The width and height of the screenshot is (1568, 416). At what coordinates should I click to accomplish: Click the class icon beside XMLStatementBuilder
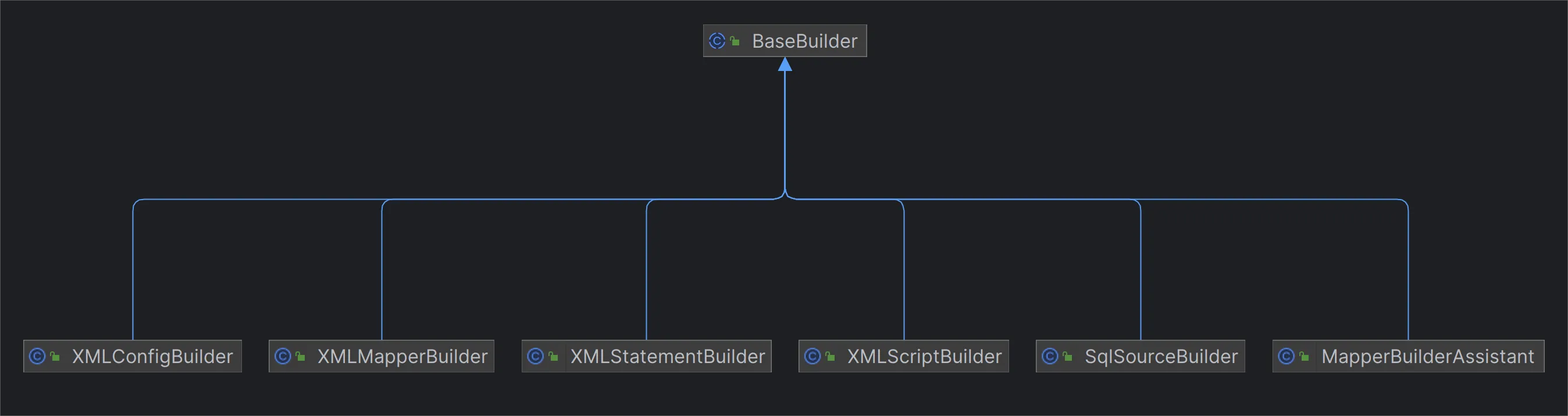click(536, 356)
